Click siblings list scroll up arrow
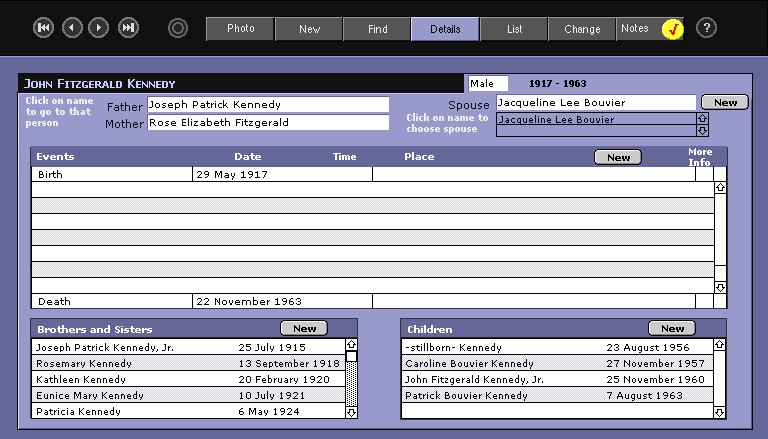 [351, 344]
